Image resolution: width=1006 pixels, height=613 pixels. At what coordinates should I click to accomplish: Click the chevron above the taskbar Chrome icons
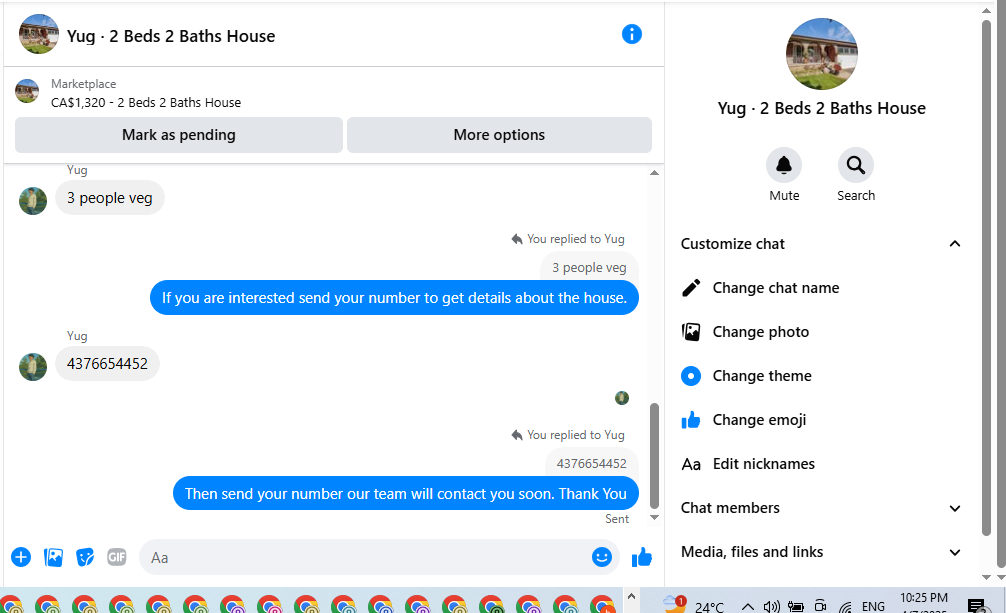tap(631, 596)
